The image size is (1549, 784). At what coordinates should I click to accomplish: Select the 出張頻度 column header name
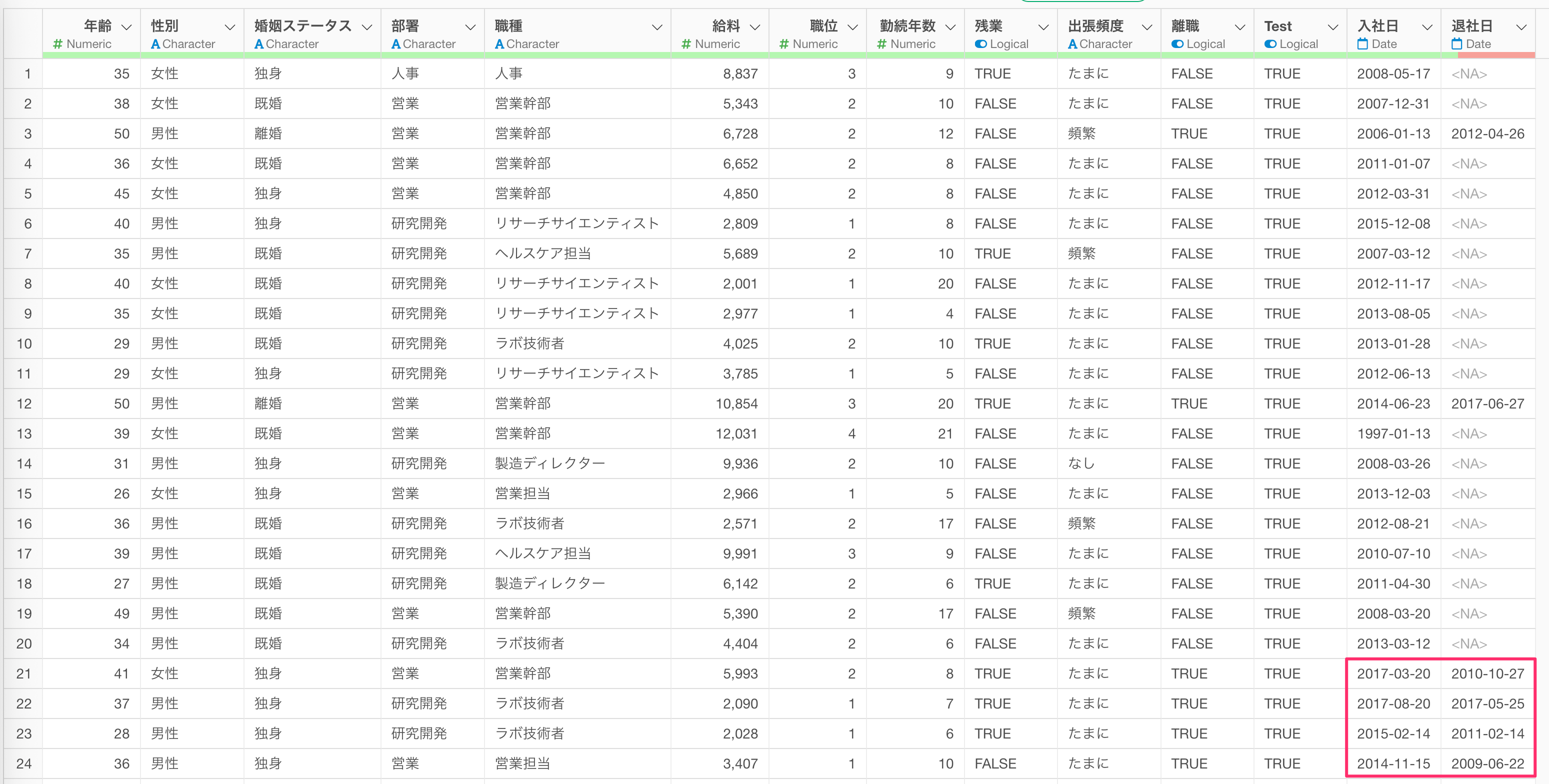coord(1095,26)
